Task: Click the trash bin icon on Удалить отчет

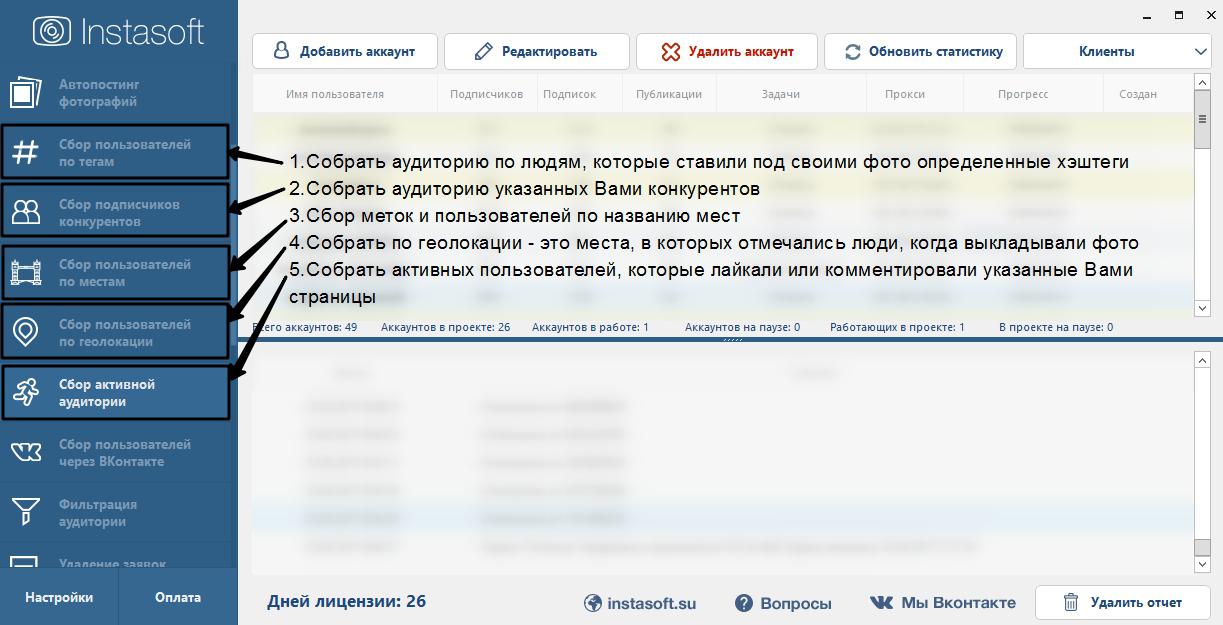Action: click(x=1071, y=602)
